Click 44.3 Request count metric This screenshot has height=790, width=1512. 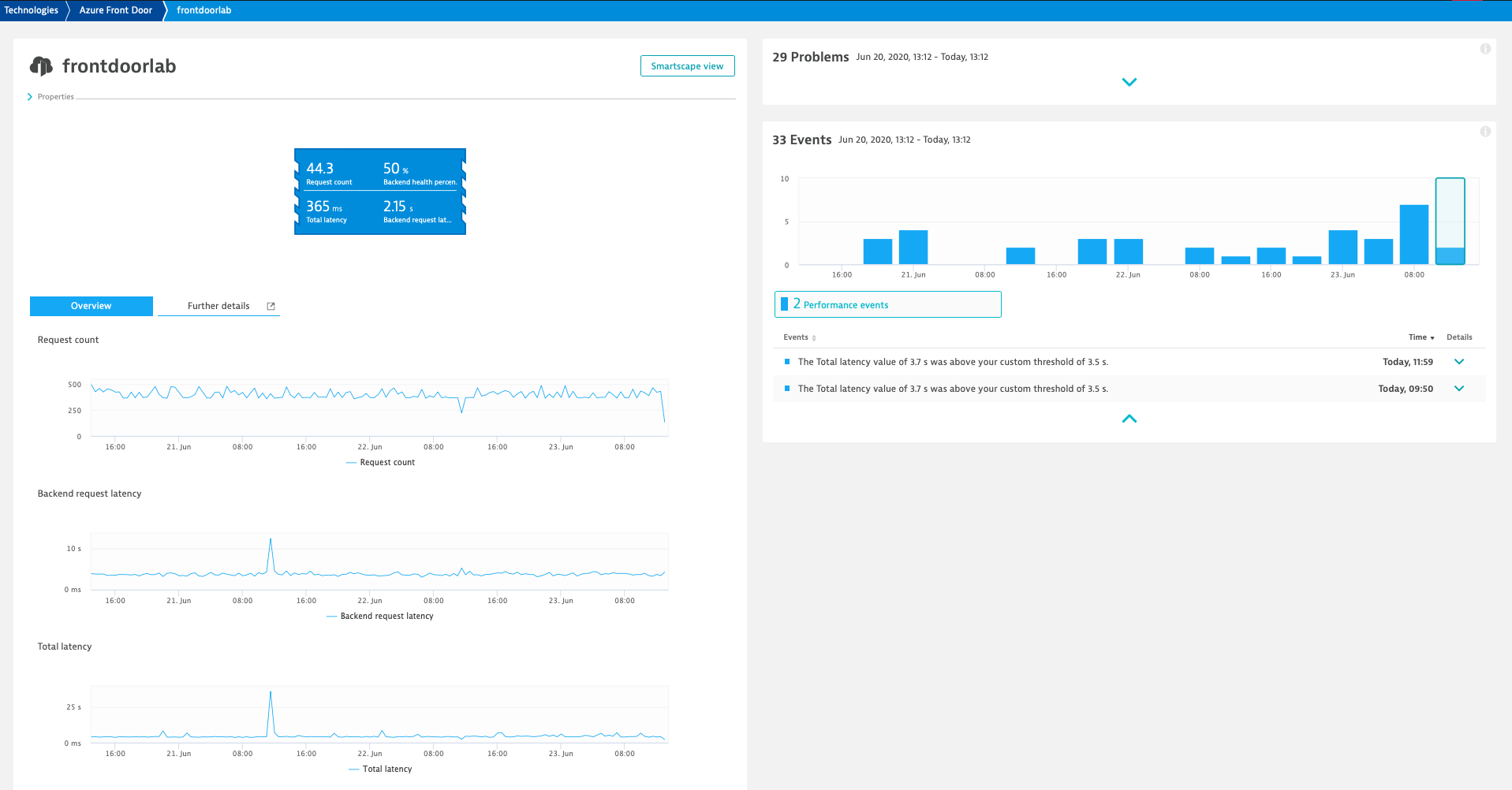[330, 173]
